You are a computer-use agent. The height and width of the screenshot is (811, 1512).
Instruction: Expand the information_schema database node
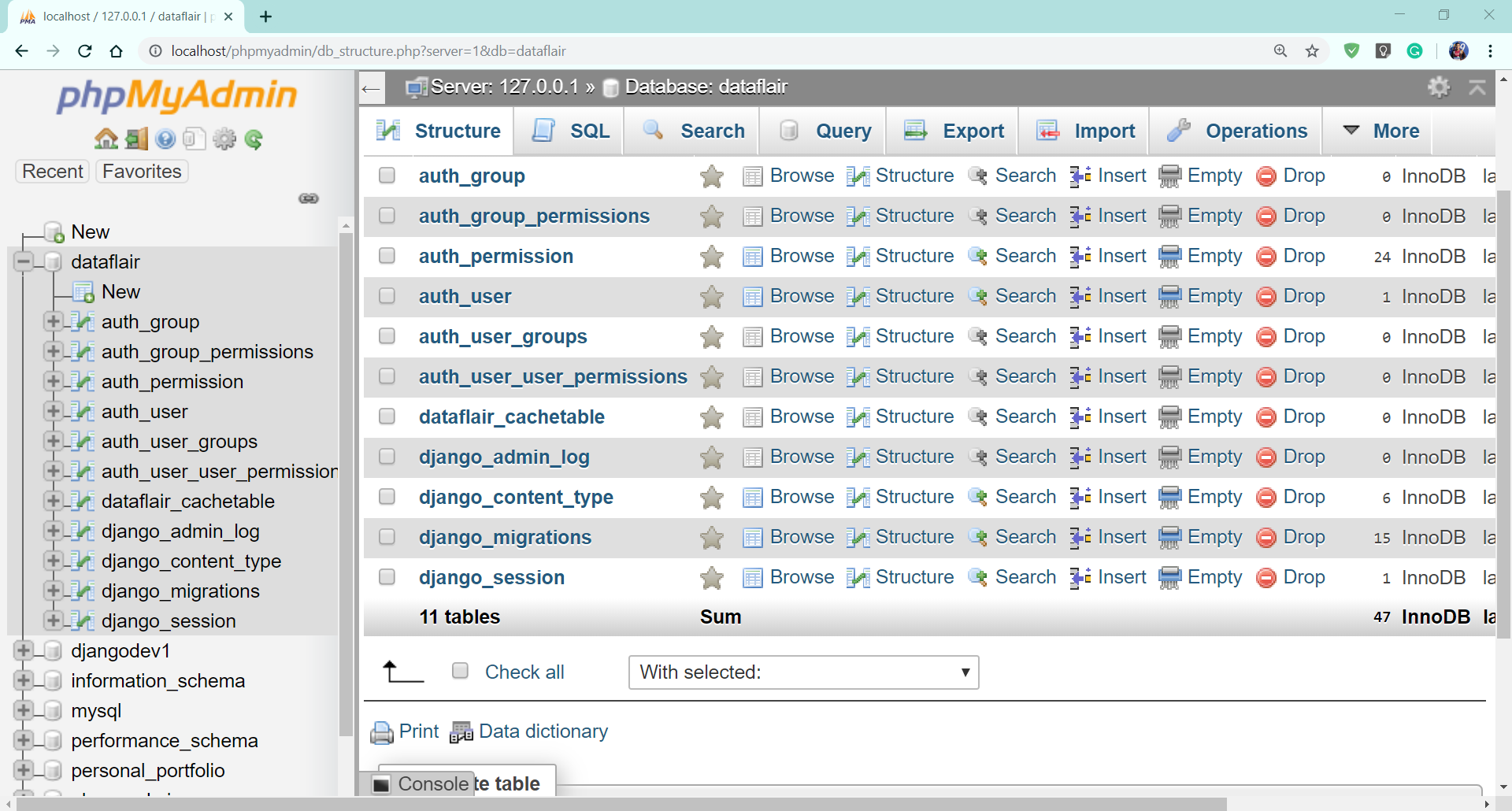click(x=24, y=680)
